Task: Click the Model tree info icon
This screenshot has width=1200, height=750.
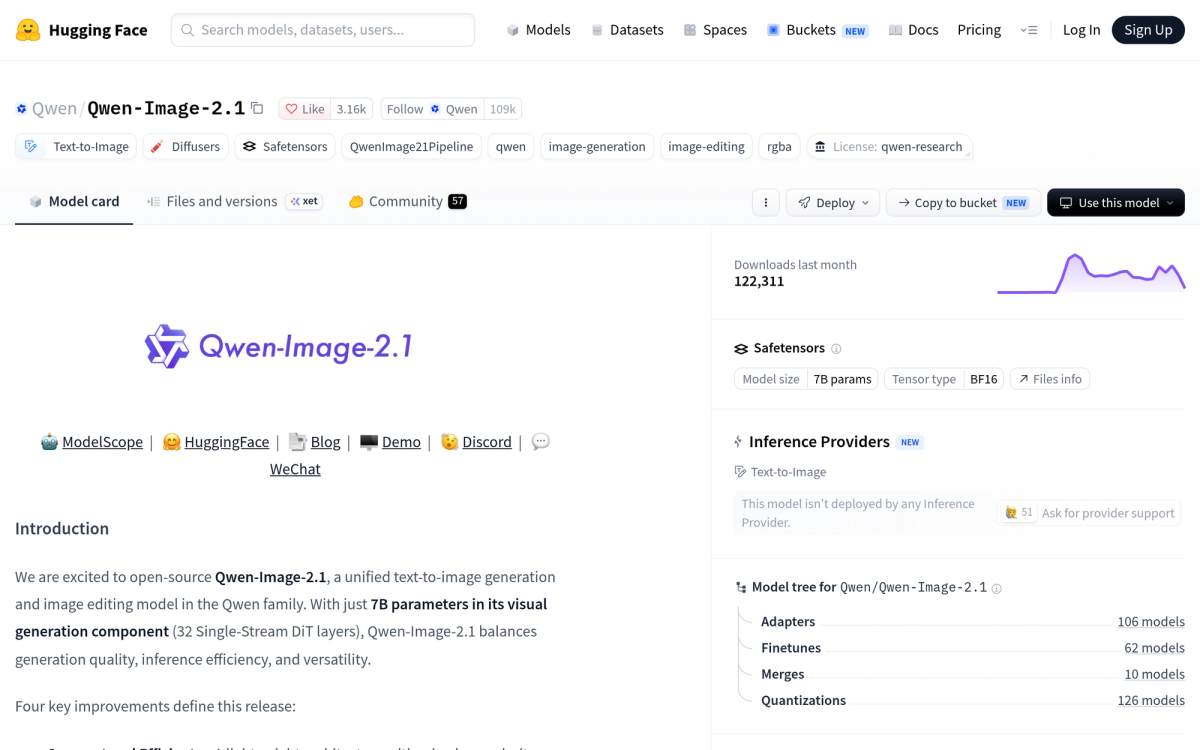Action: click(x=996, y=588)
